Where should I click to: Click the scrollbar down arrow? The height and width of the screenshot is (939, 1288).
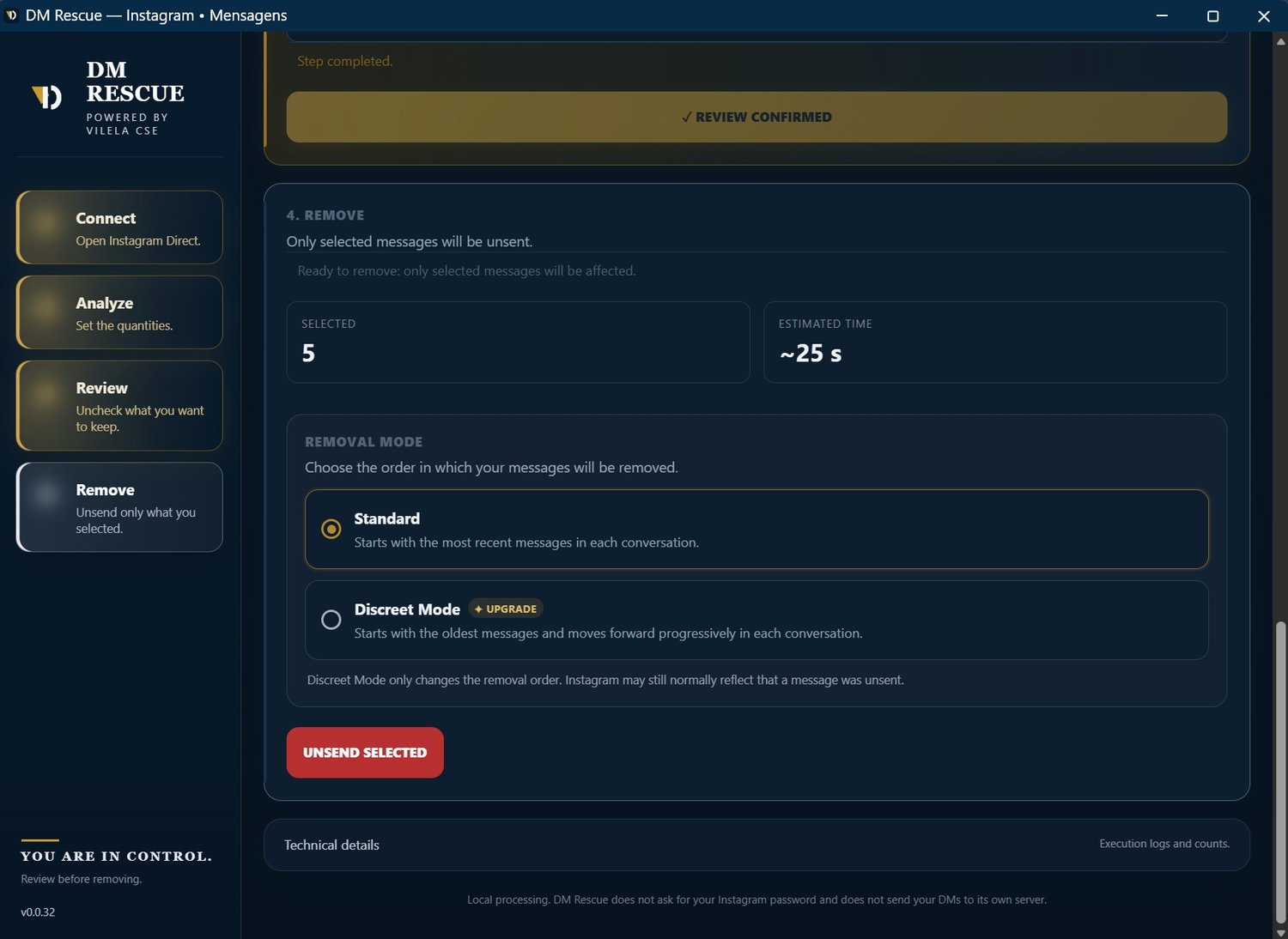[1280, 932]
